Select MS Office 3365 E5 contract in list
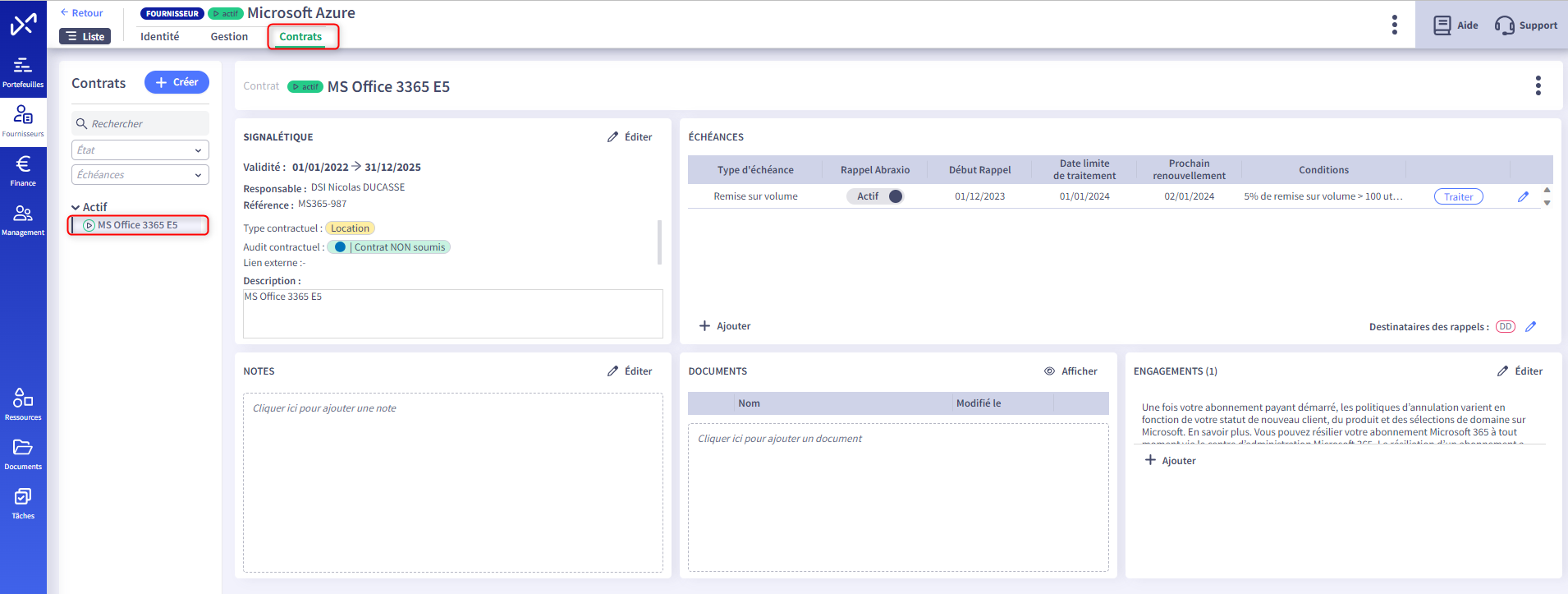 pos(139,225)
